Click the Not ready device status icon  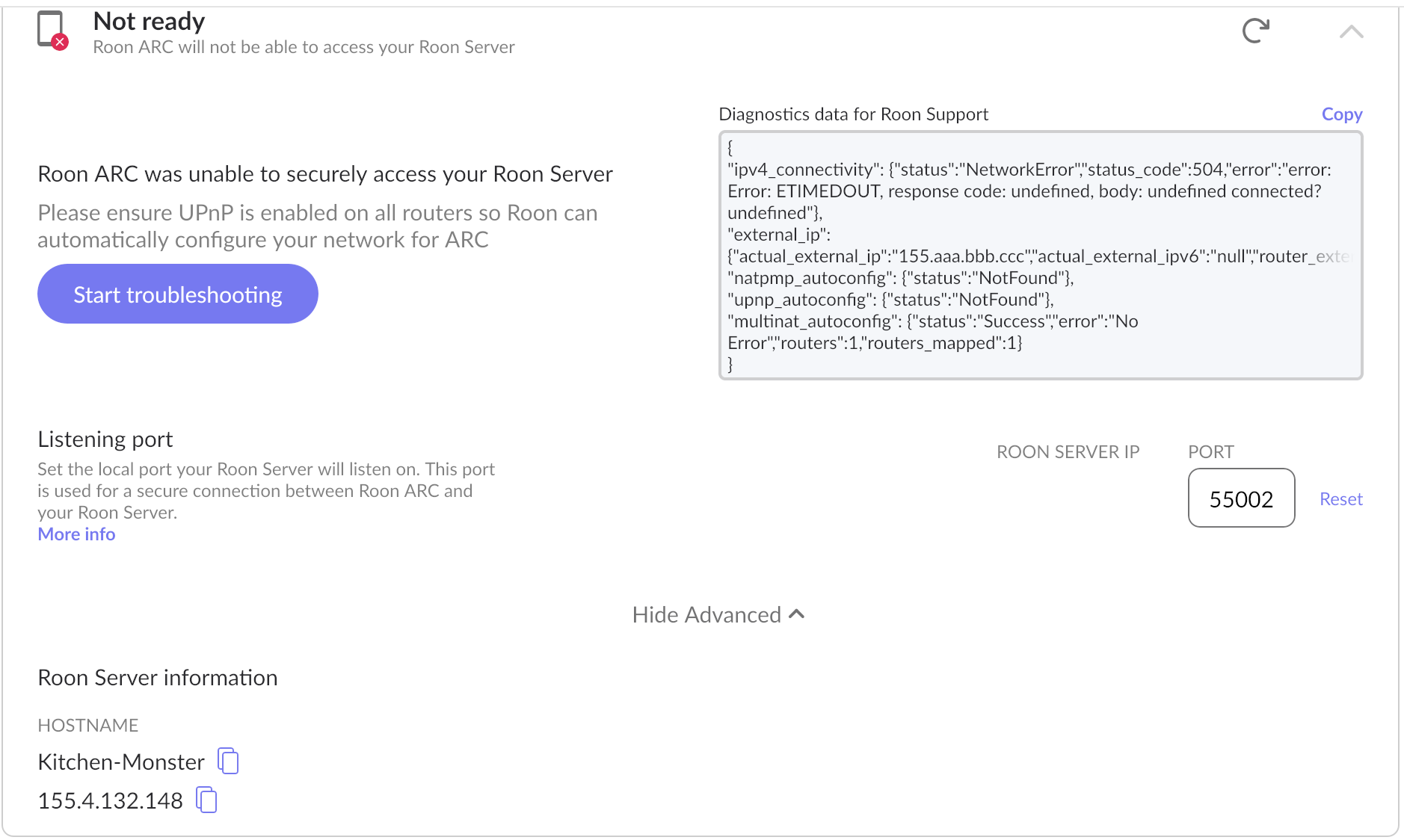click(x=51, y=28)
